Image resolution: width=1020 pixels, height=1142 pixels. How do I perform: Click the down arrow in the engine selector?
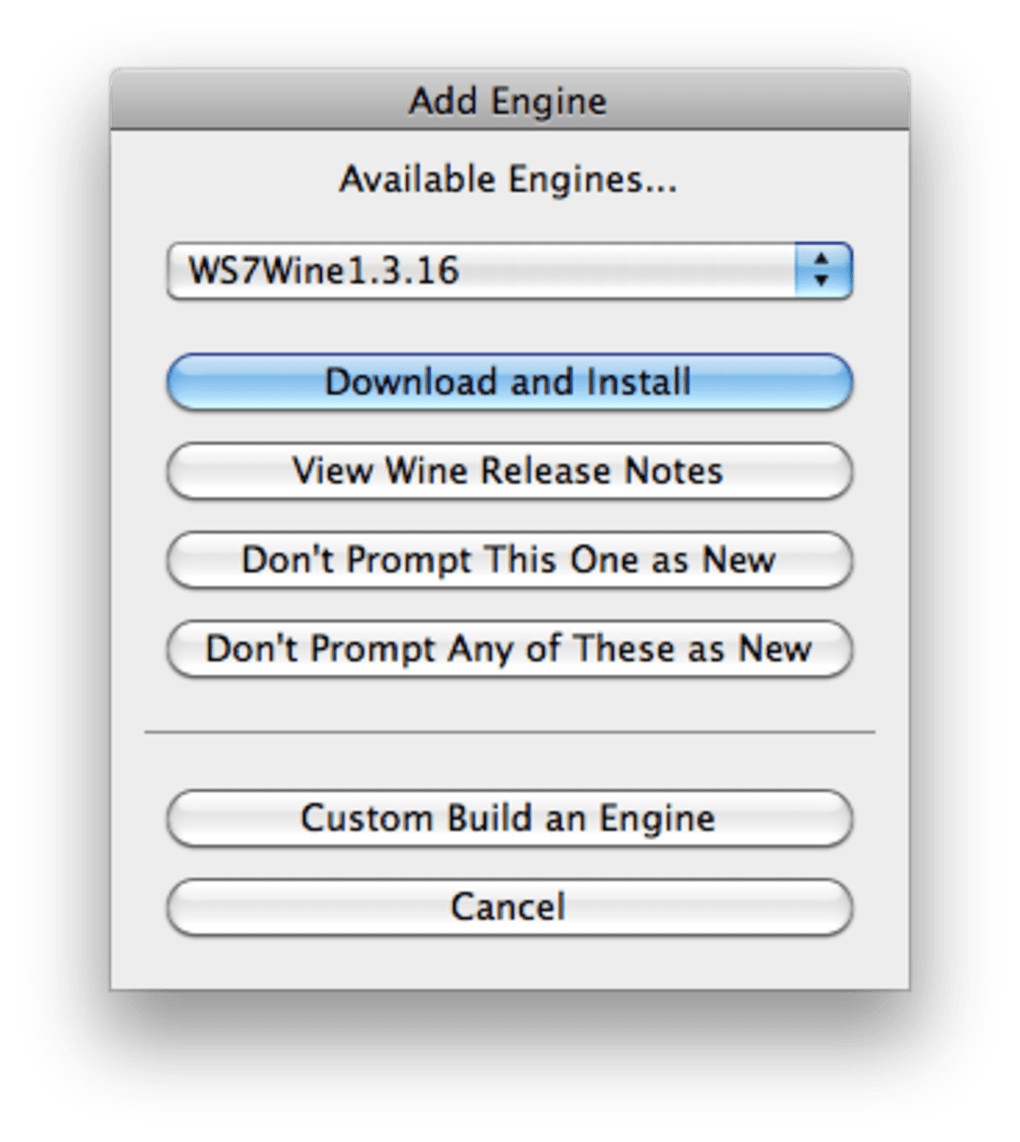tap(822, 282)
